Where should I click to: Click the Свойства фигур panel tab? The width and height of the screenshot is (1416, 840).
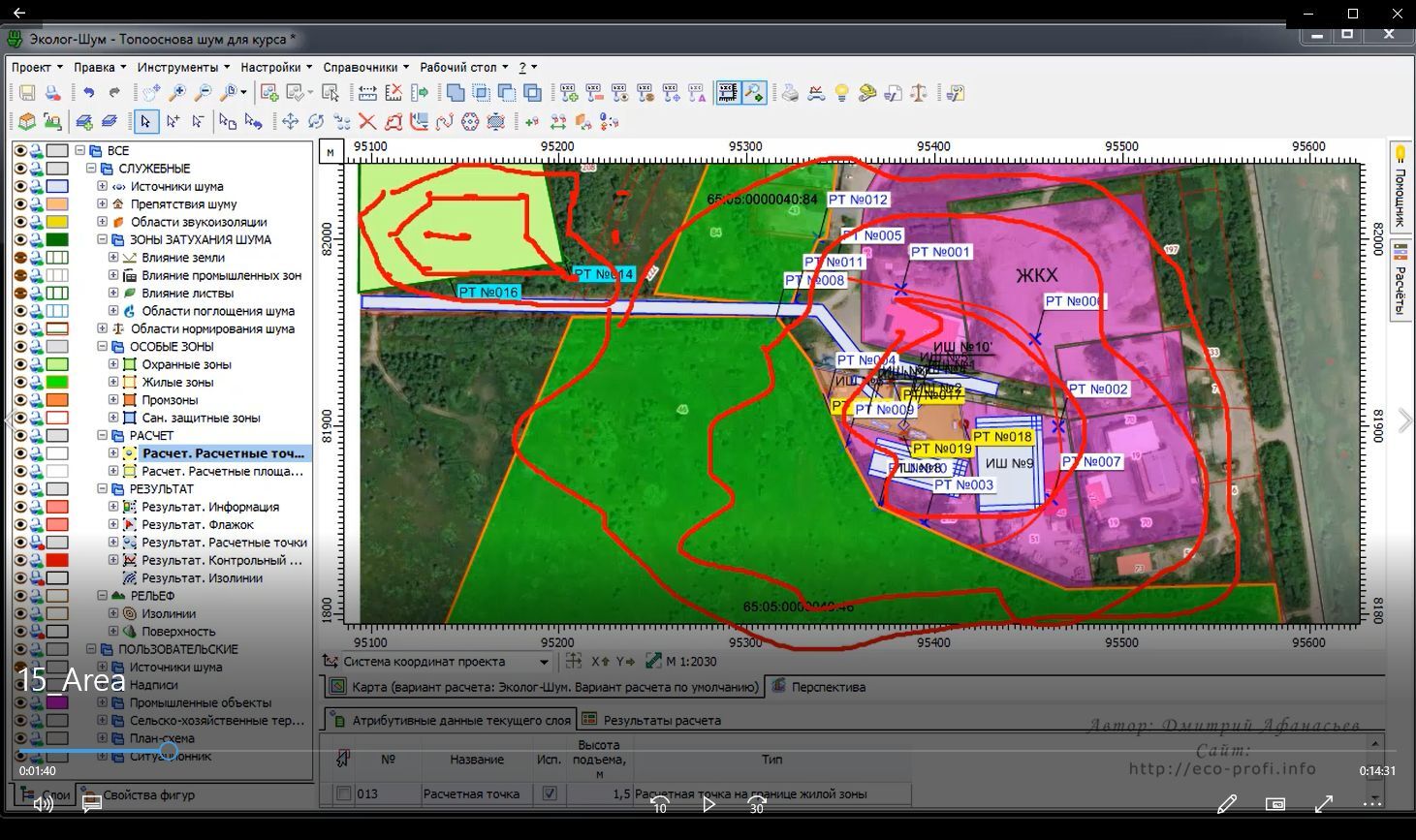pyautogui.click(x=147, y=795)
